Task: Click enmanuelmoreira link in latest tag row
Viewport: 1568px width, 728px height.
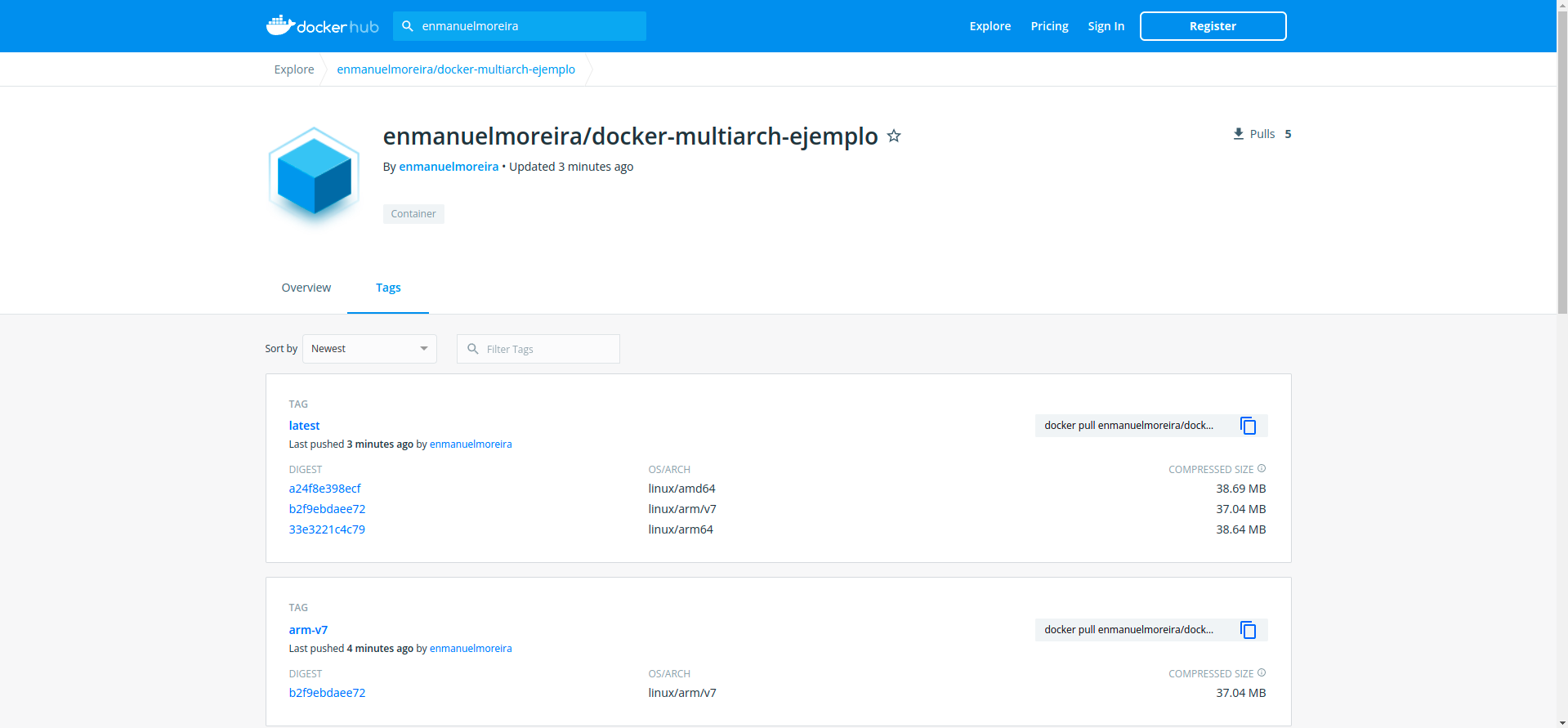Action: (x=471, y=444)
